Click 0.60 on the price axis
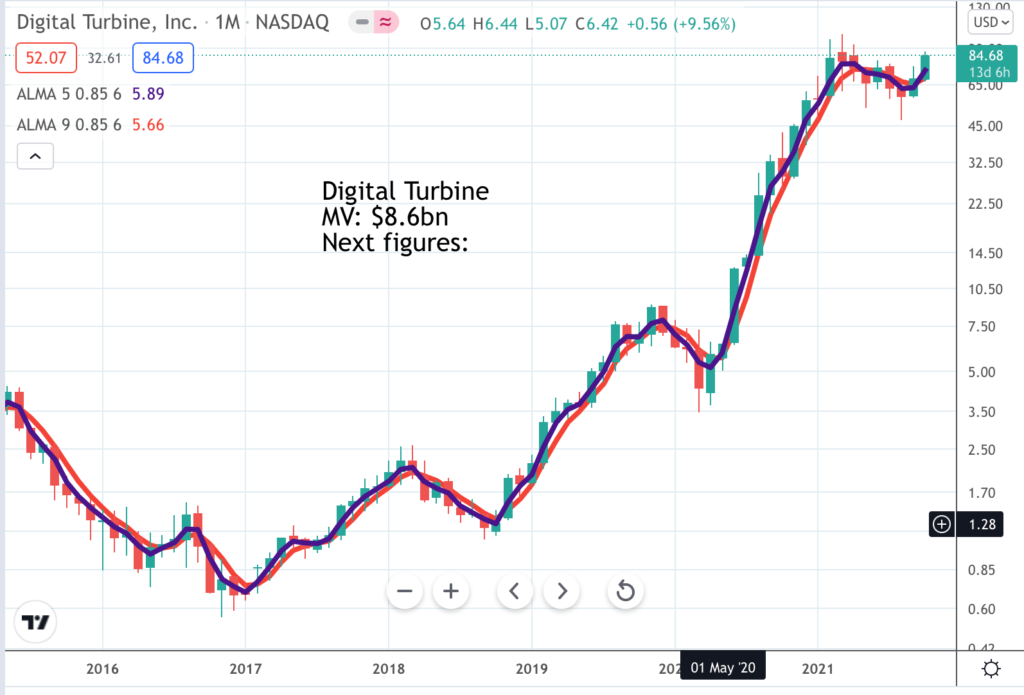This screenshot has width=1024, height=695. tap(982, 609)
